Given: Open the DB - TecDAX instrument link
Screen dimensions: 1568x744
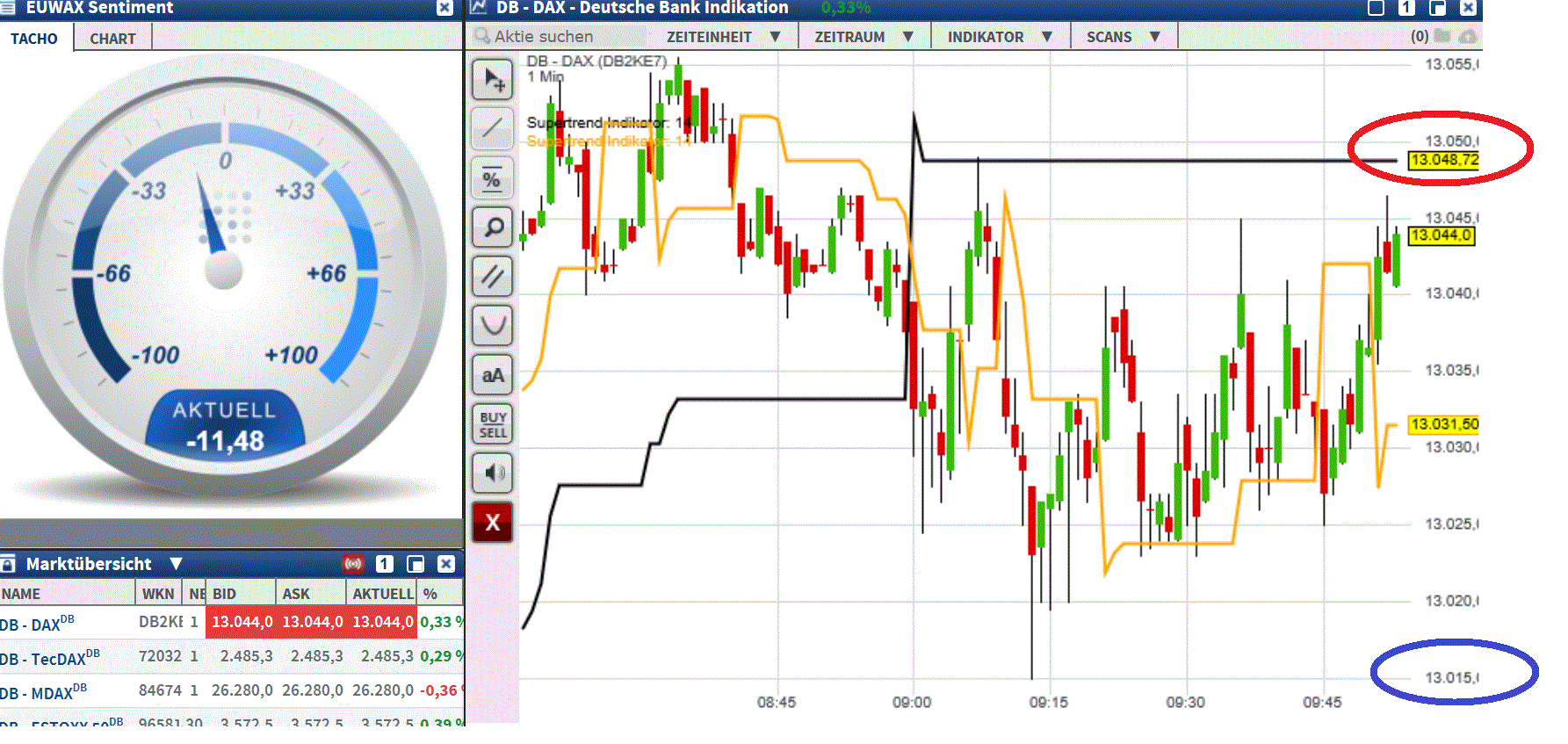Looking at the screenshot, I should tap(50, 658).
